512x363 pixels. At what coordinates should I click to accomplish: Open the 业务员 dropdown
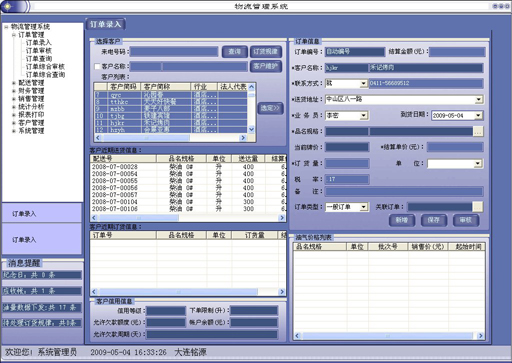point(364,116)
